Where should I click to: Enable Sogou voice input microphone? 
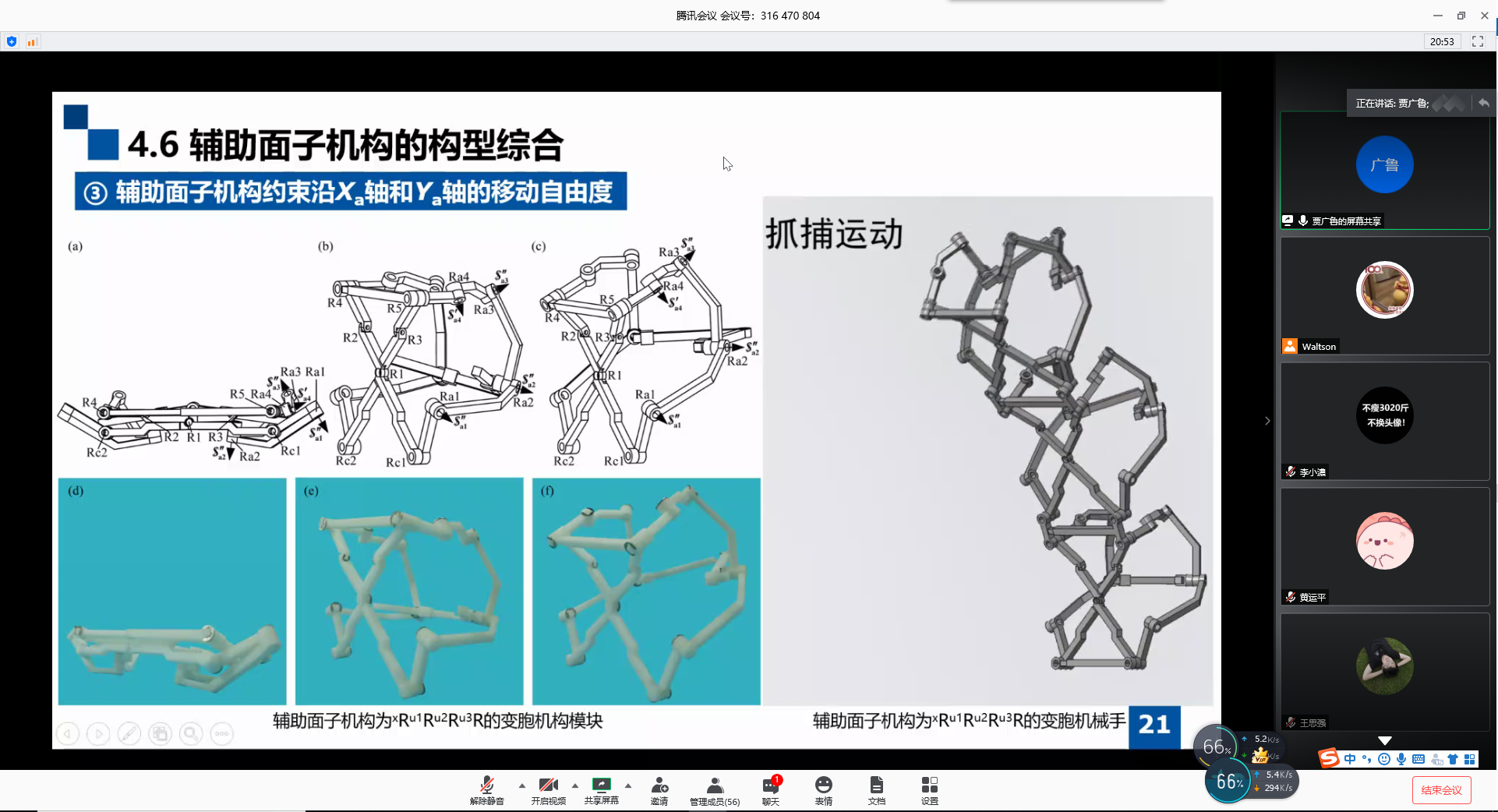(1401, 760)
